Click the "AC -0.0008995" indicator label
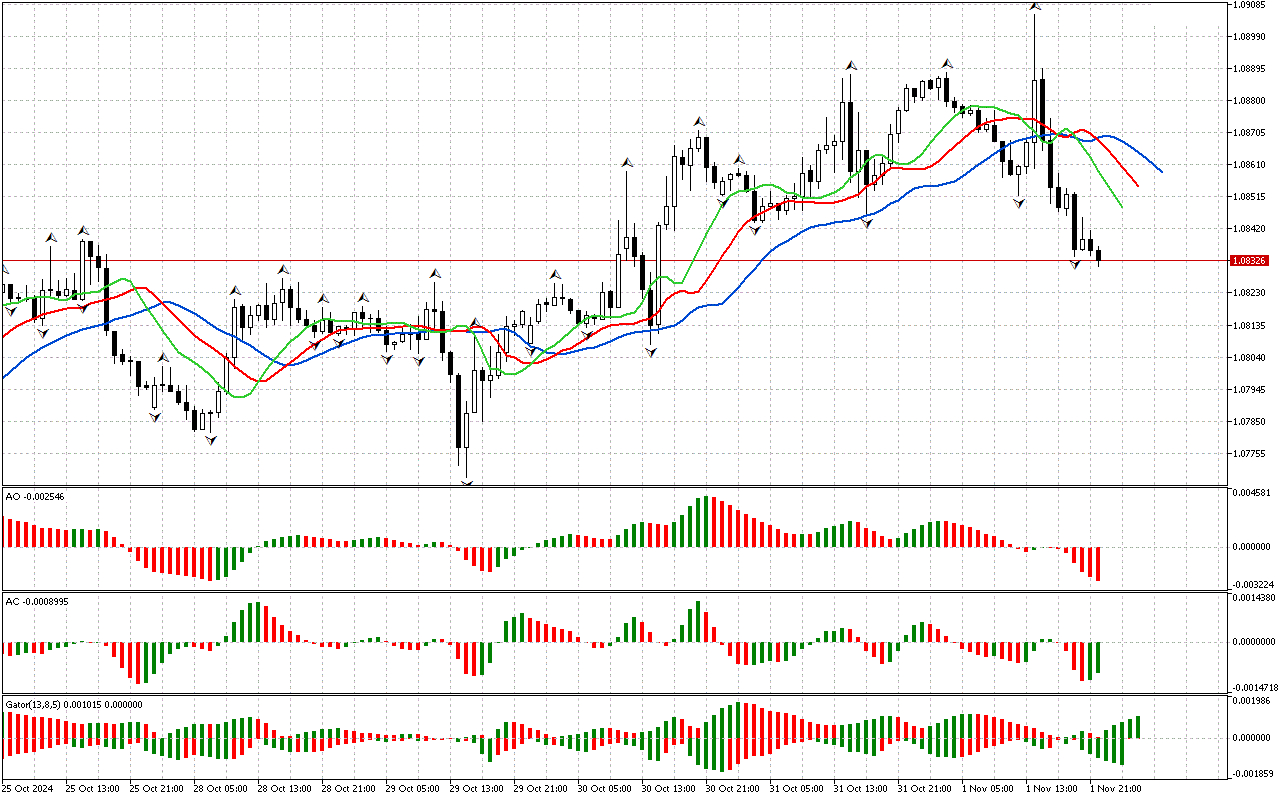The height and width of the screenshot is (800, 1280). tap(38, 601)
